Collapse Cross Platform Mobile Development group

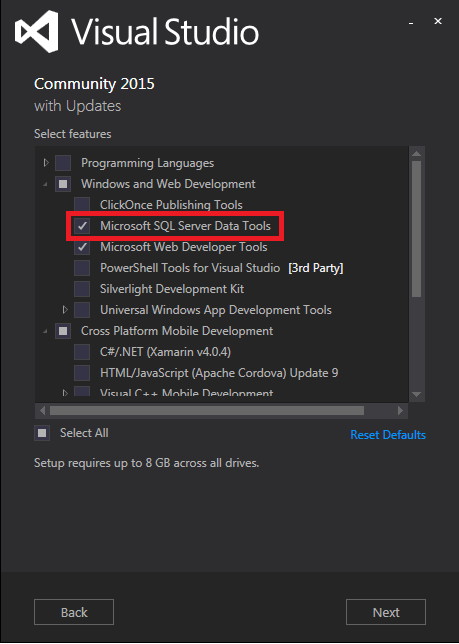coord(45,331)
